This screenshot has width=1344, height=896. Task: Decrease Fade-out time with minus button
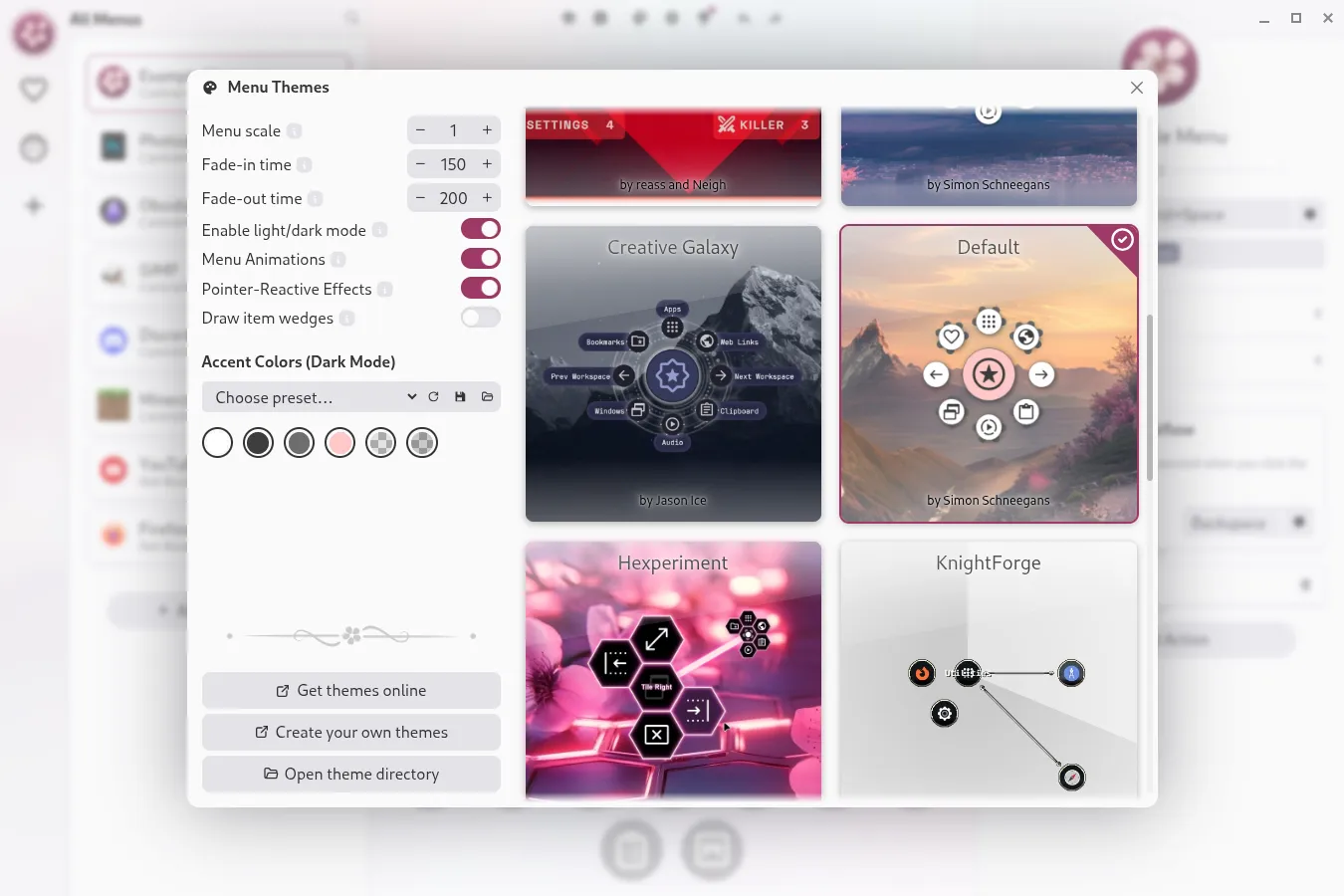tap(420, 198)
